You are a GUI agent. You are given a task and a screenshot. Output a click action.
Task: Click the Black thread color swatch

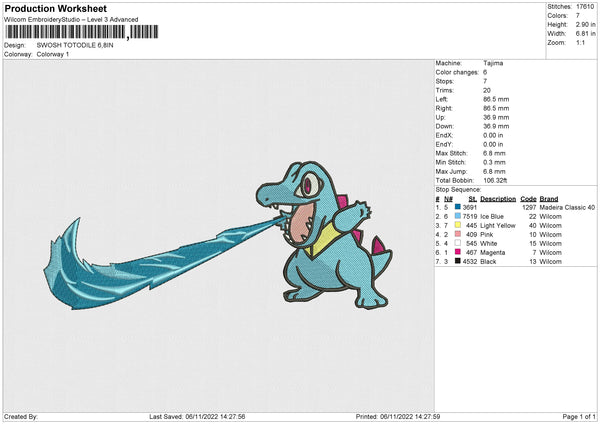(458, 261)
